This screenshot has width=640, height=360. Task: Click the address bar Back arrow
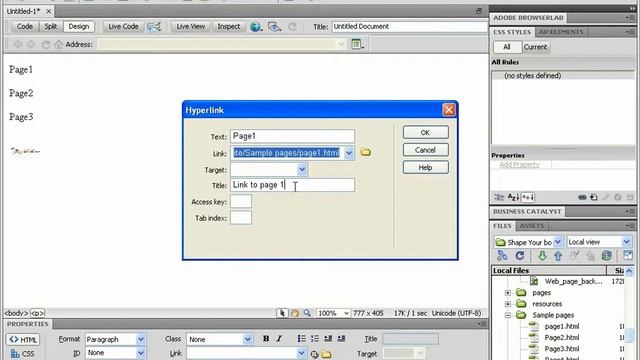[18, 44]
